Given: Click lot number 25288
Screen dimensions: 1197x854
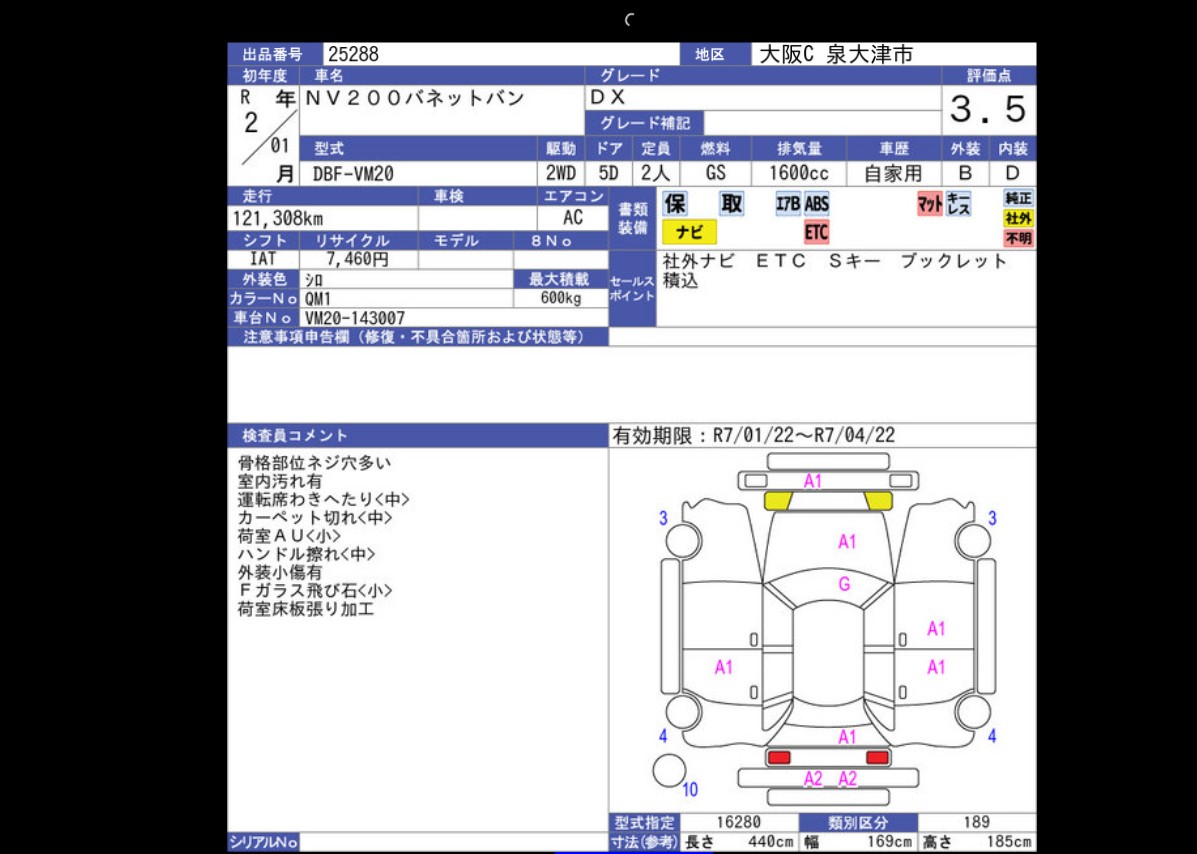Looking at the screenshot, I should point(353,54).
